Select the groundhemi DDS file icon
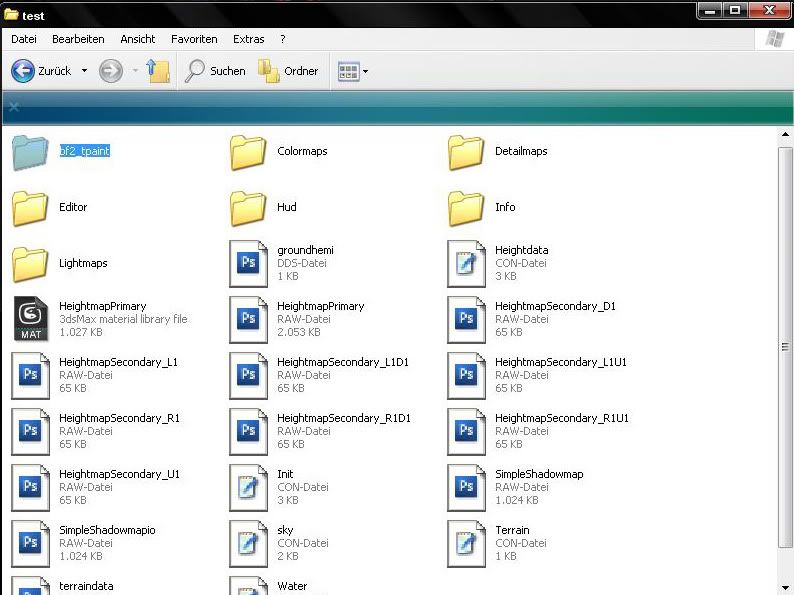This screenshot has height=595, width=794. [248, 263]
